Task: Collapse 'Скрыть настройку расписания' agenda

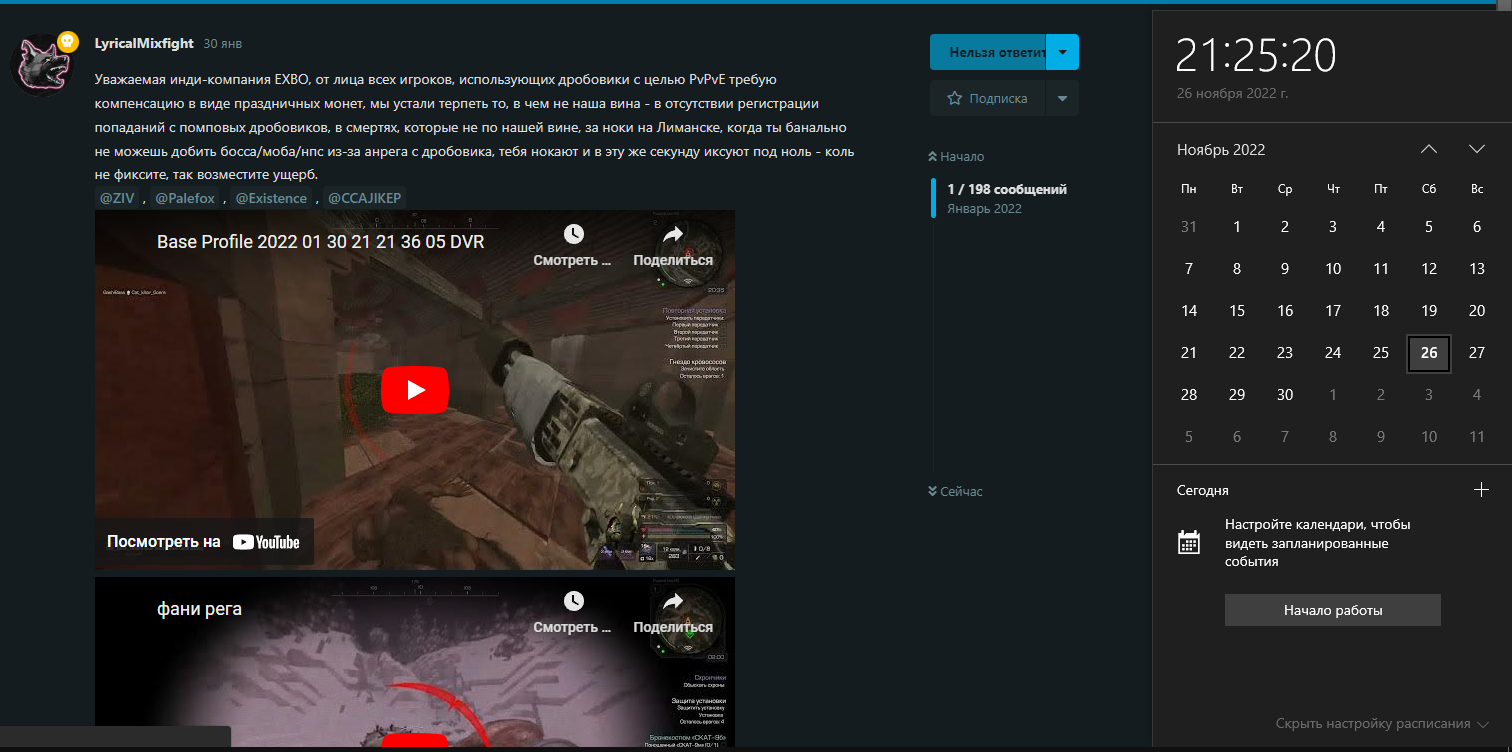Action: (1382, 723)
